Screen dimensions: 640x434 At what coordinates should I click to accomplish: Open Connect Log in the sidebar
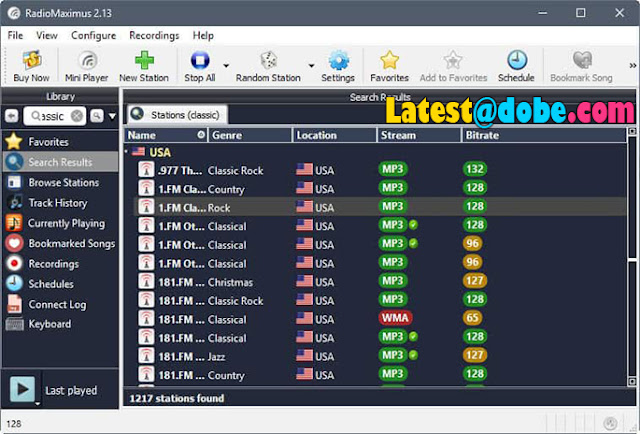click(60, 304)
